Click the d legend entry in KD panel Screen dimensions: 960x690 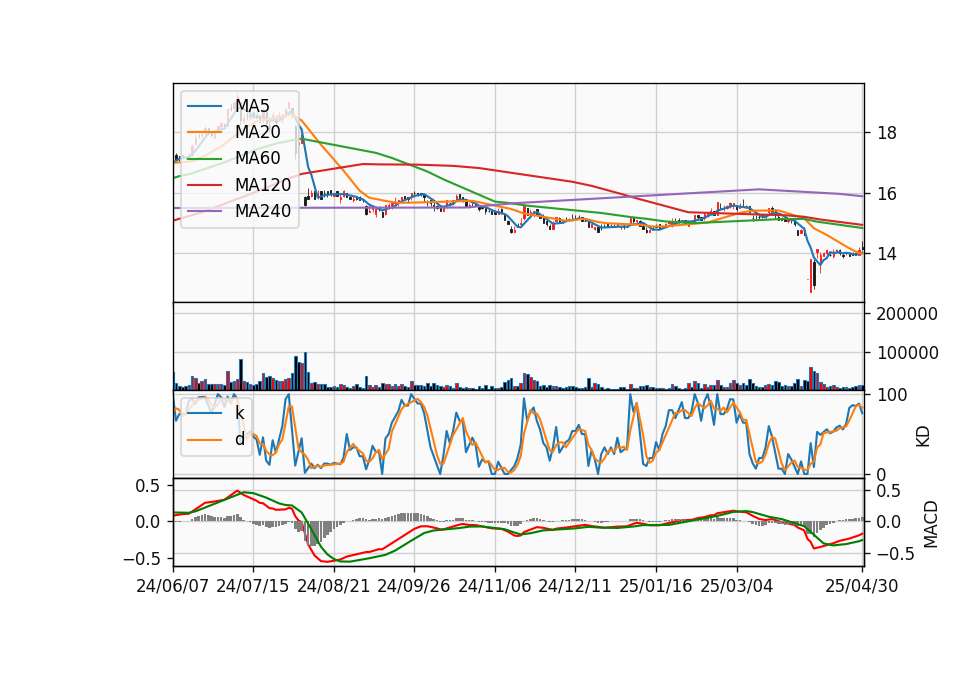point(240,439)
